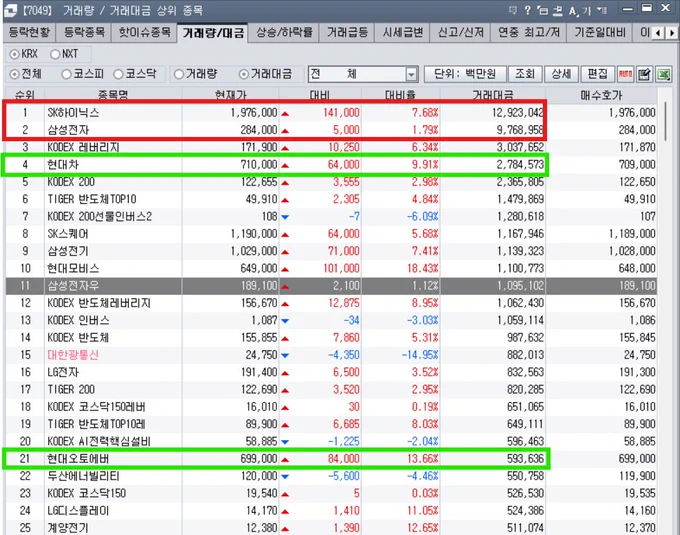
Task: Select the 코스닥 radio button
Action: pos(118,75)
